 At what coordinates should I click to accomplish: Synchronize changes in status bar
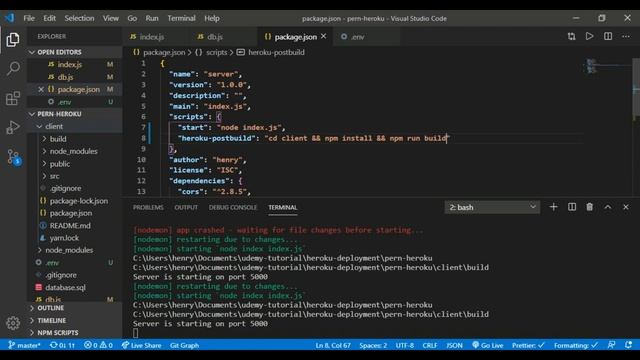(x=62, y=345)
